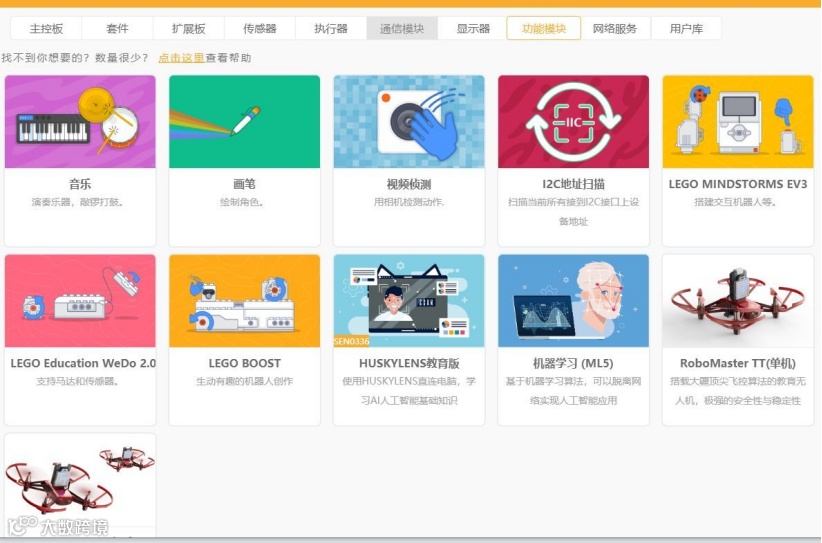
Task: Pick the LEGO BOOST robot image
Action: pos(244,301)
